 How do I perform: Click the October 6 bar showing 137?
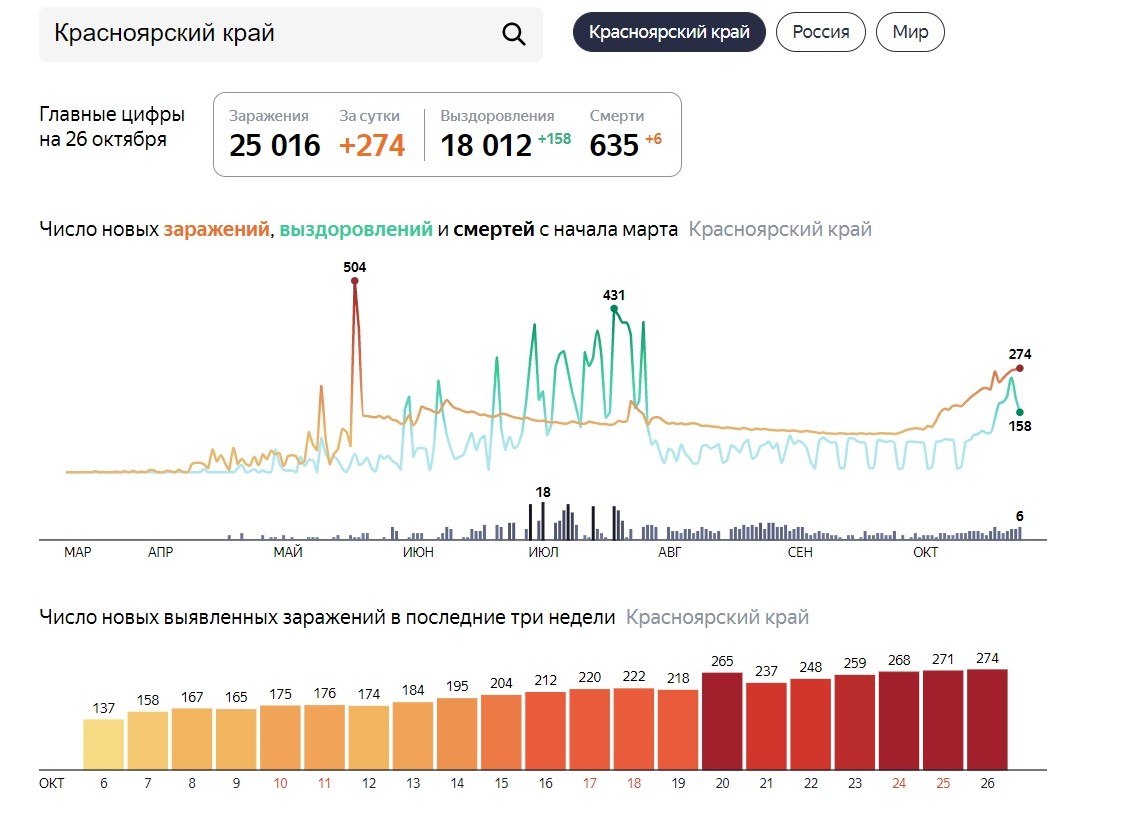(103, 744)
